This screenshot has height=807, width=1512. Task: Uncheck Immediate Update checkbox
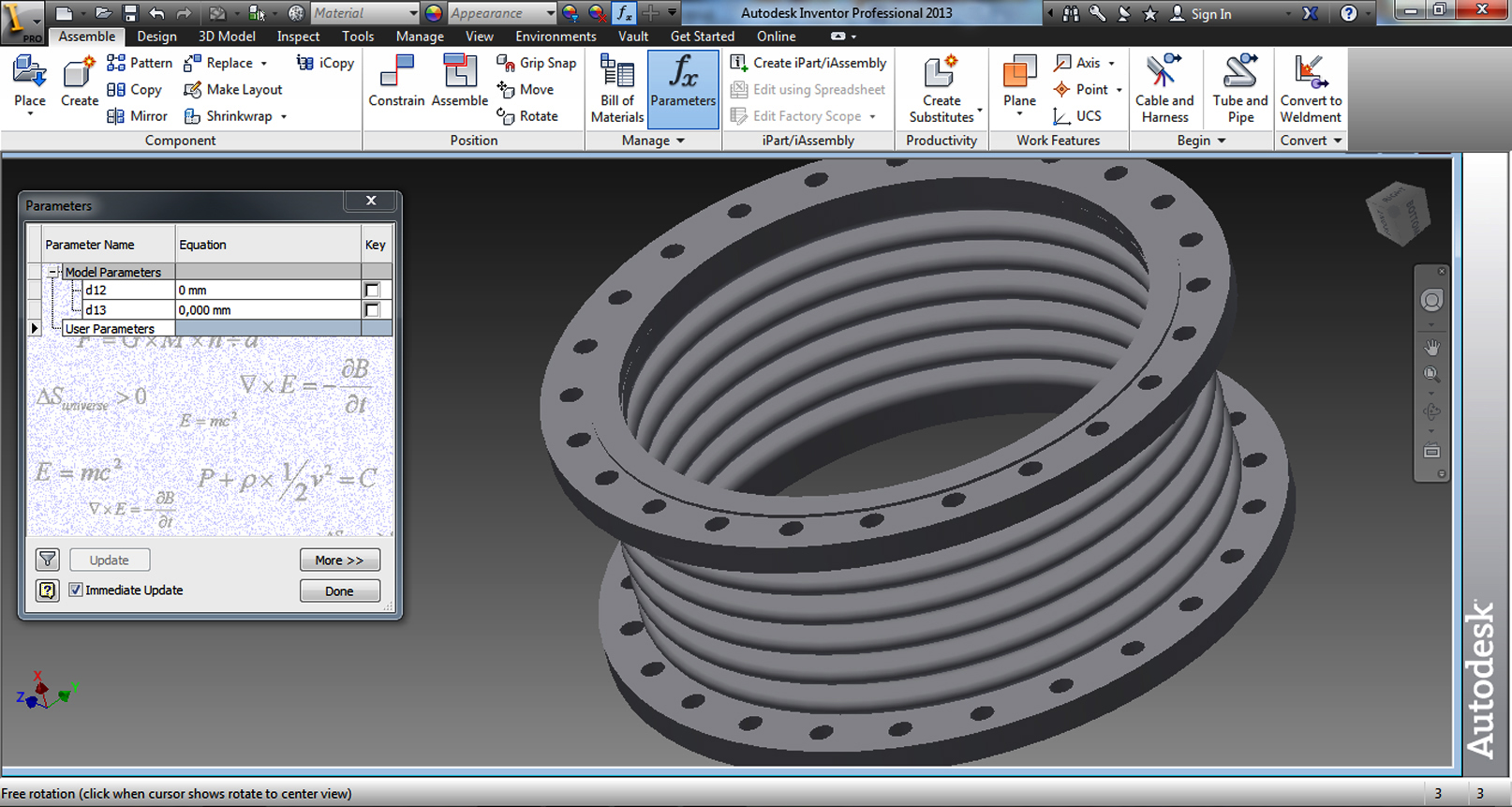click(x=76, y=590)
